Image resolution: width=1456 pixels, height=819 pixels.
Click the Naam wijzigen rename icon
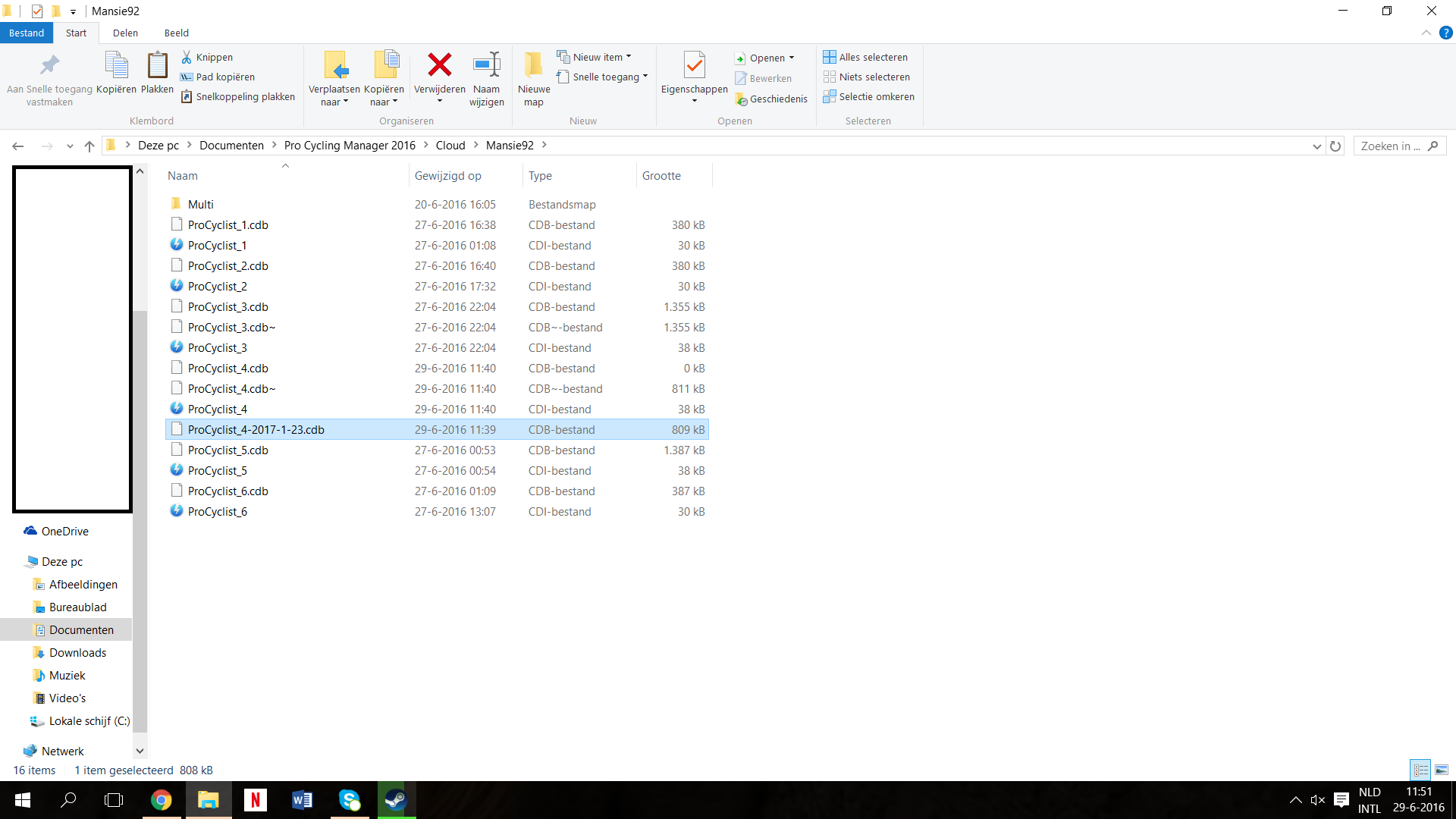(486, 65)
